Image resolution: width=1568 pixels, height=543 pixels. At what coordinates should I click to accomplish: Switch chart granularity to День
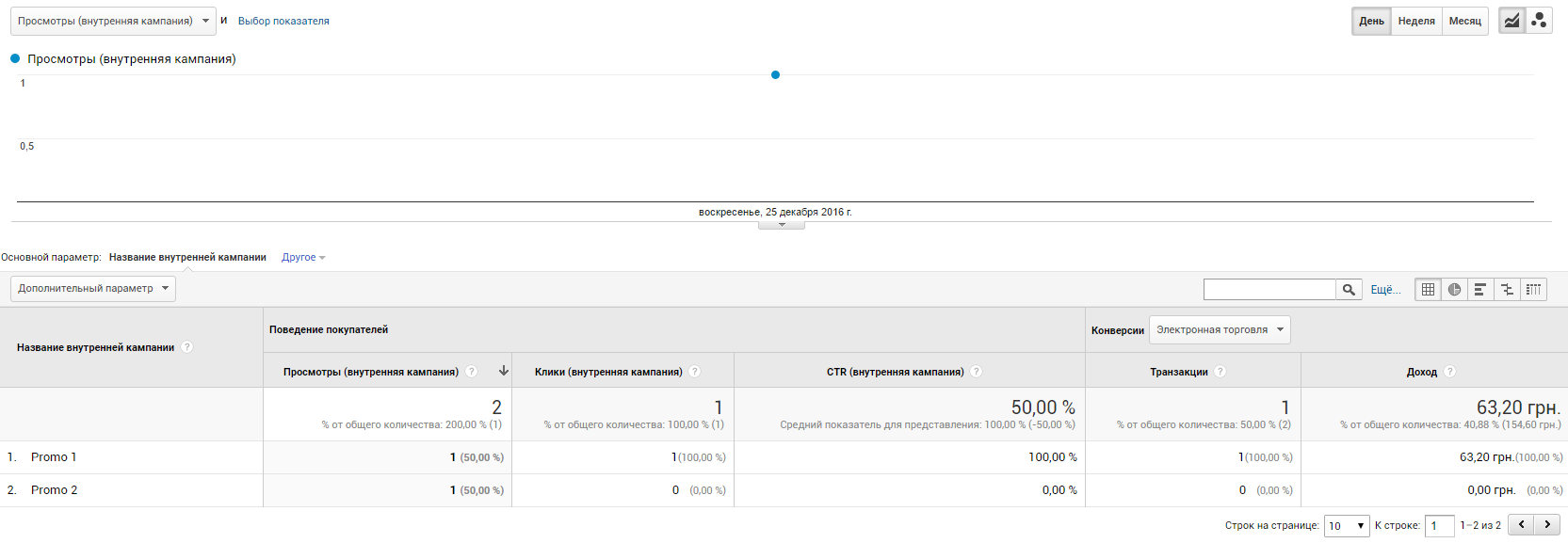point(1371,21)
